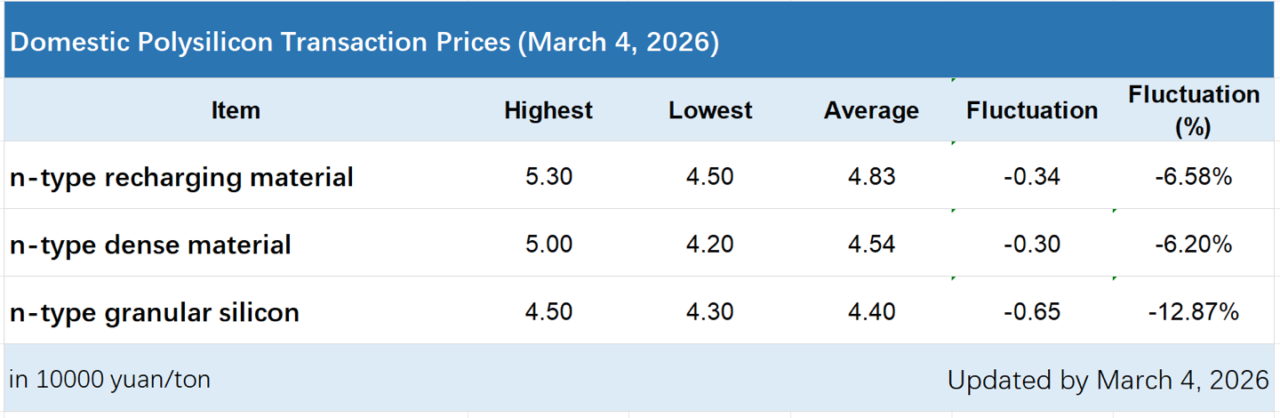This screenshot has width=1280, height=418.
Task: Select the Highest column header
Action: point(548,111)
